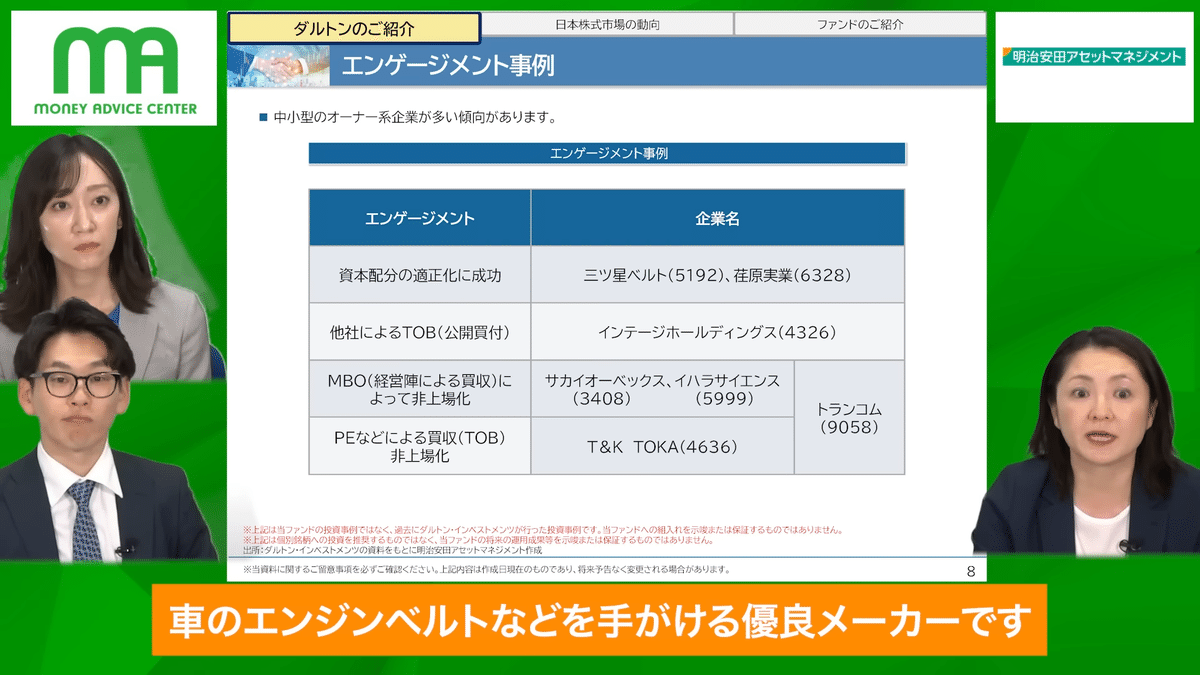The width and height of the screenshot is (1200, 675).
Task: Click the T&K TOKA(4636) cell
Action: [663, 446]
